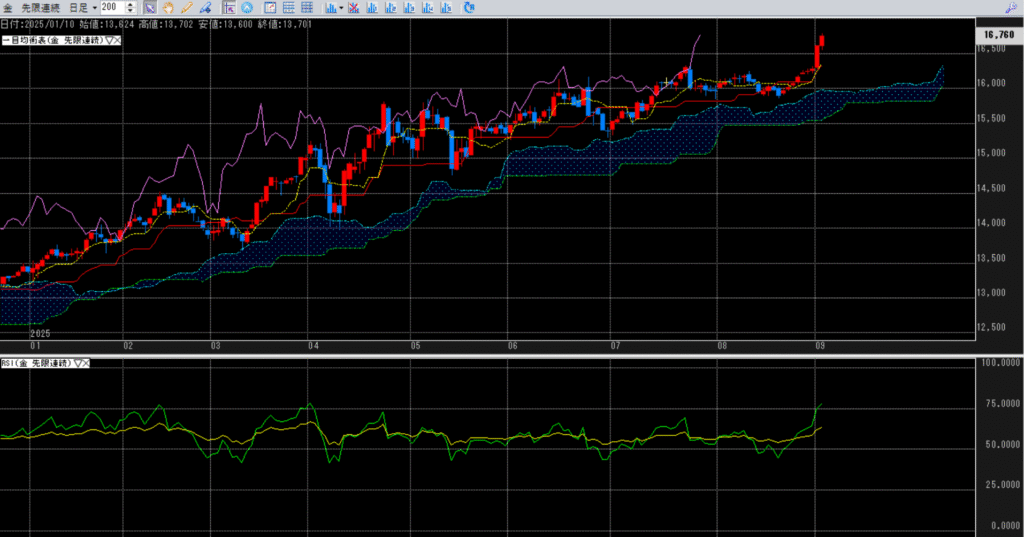Click the red-X delete indicator icon
This screenshot has width=1024, height=537.
click(354, 7)
